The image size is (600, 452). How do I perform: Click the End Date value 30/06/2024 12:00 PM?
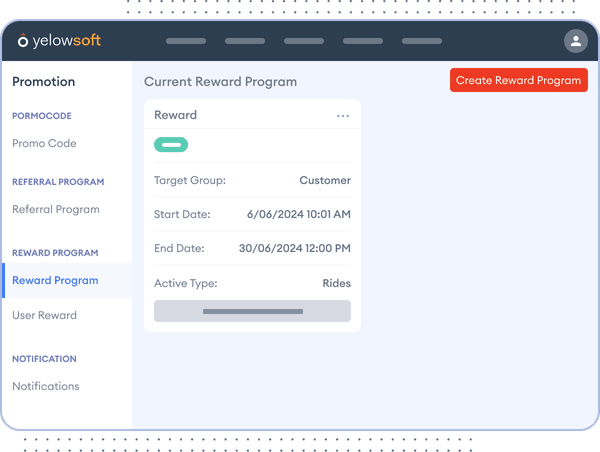click(x=295, y=249)
